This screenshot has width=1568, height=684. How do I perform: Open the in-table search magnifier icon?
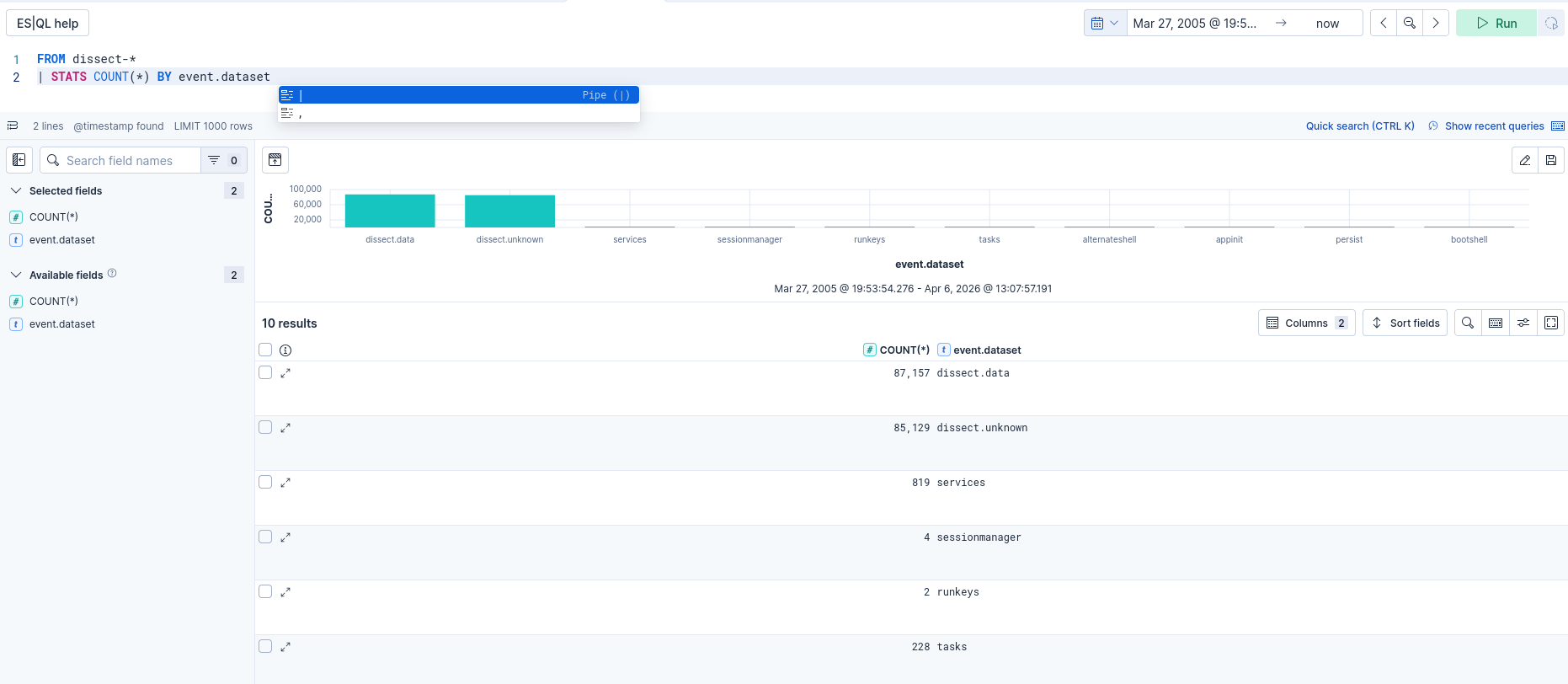tap(1468, 323)
